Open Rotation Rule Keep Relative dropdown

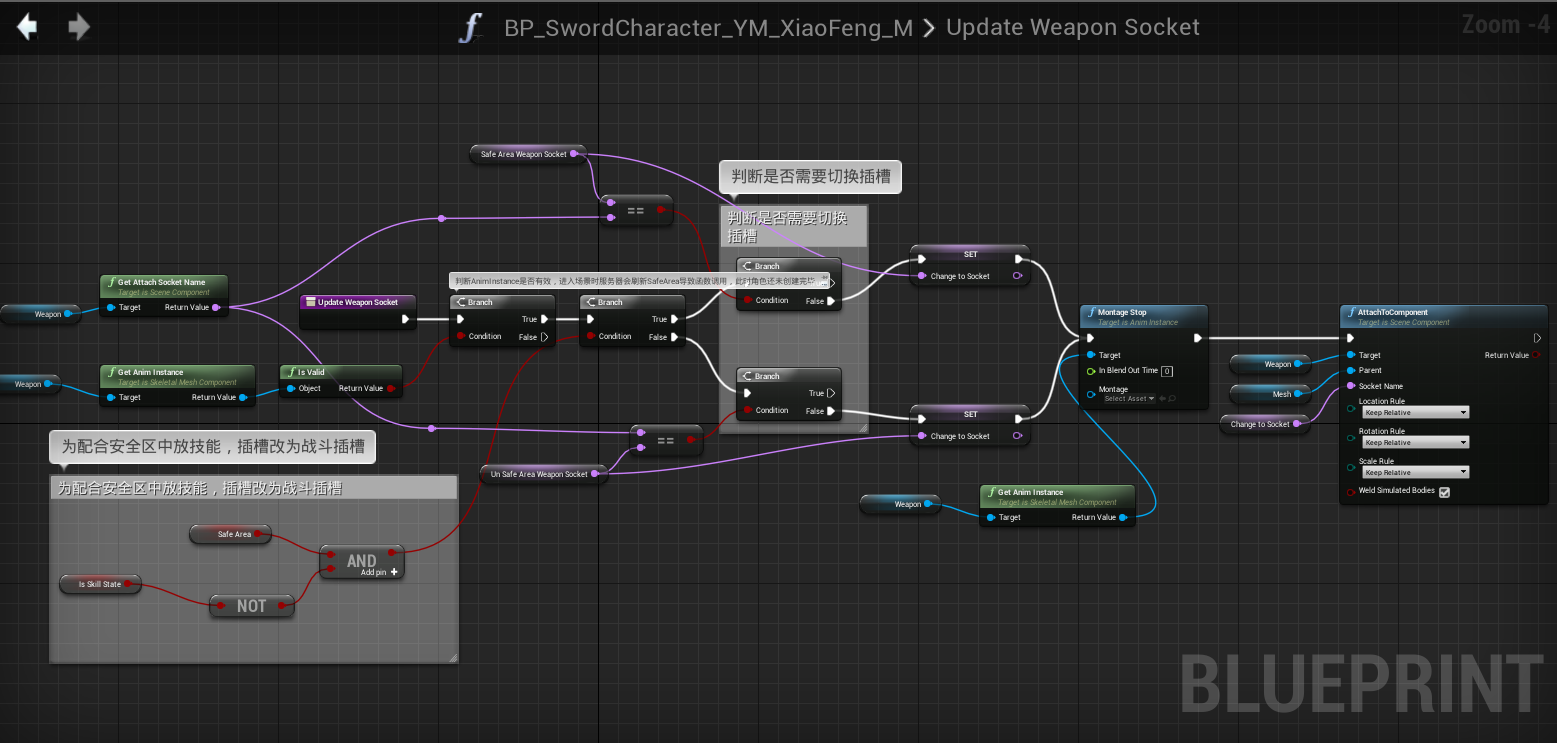[1416, 442]
